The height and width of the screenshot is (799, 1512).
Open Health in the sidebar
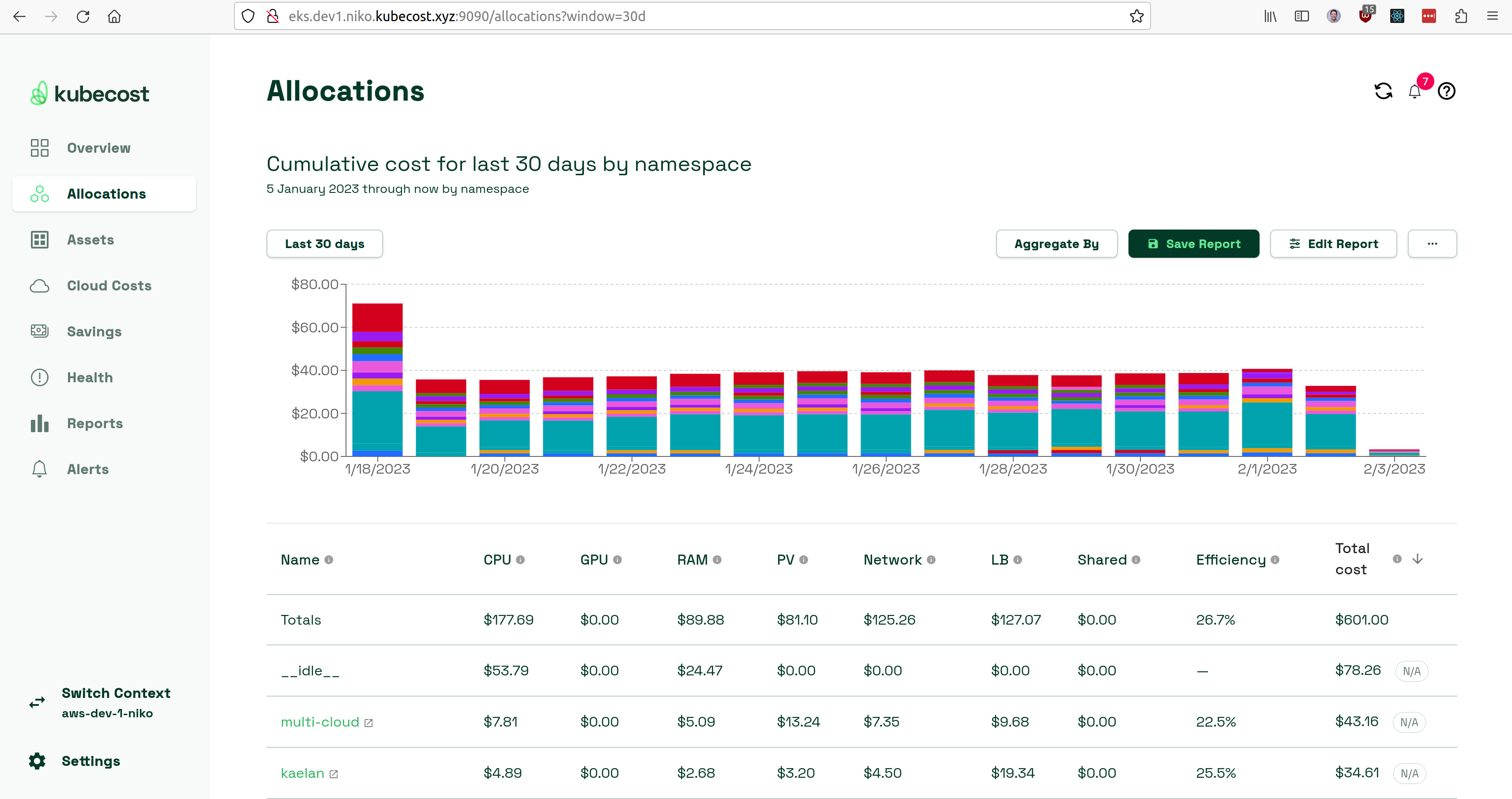pos(104,377)
